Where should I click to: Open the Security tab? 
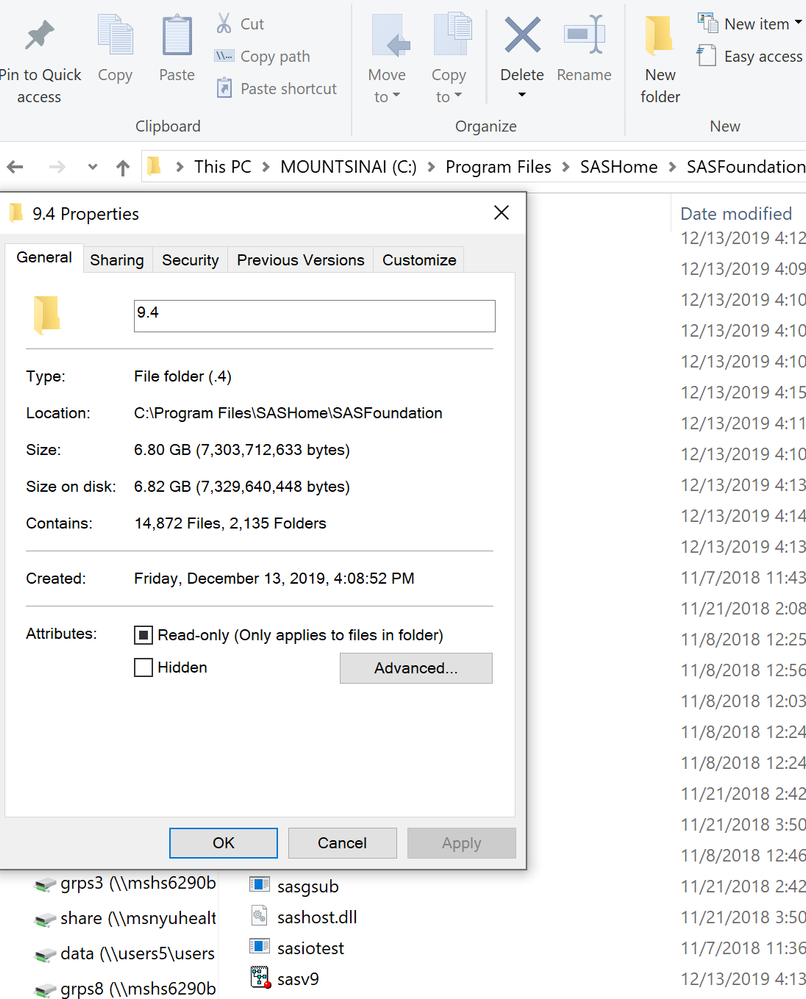point(190,260)
